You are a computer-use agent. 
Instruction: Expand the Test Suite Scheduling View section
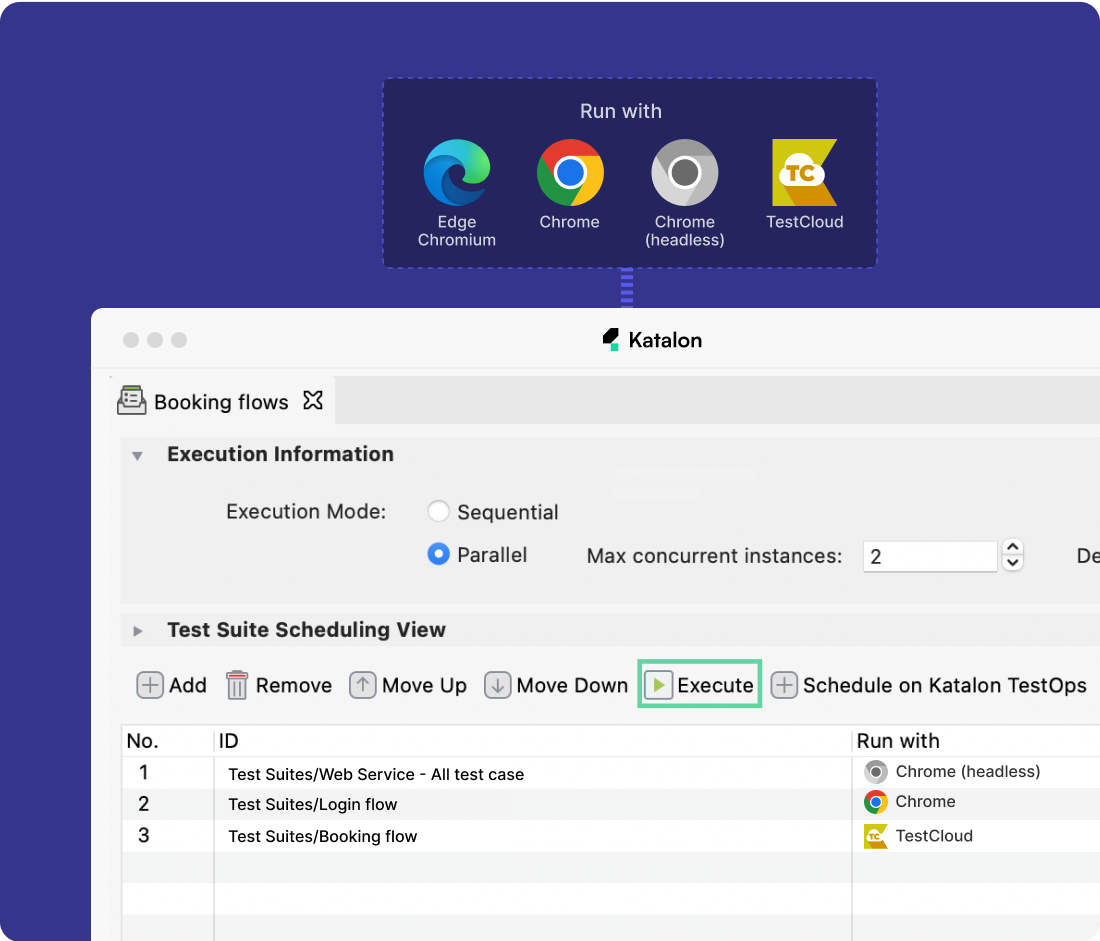137,630
